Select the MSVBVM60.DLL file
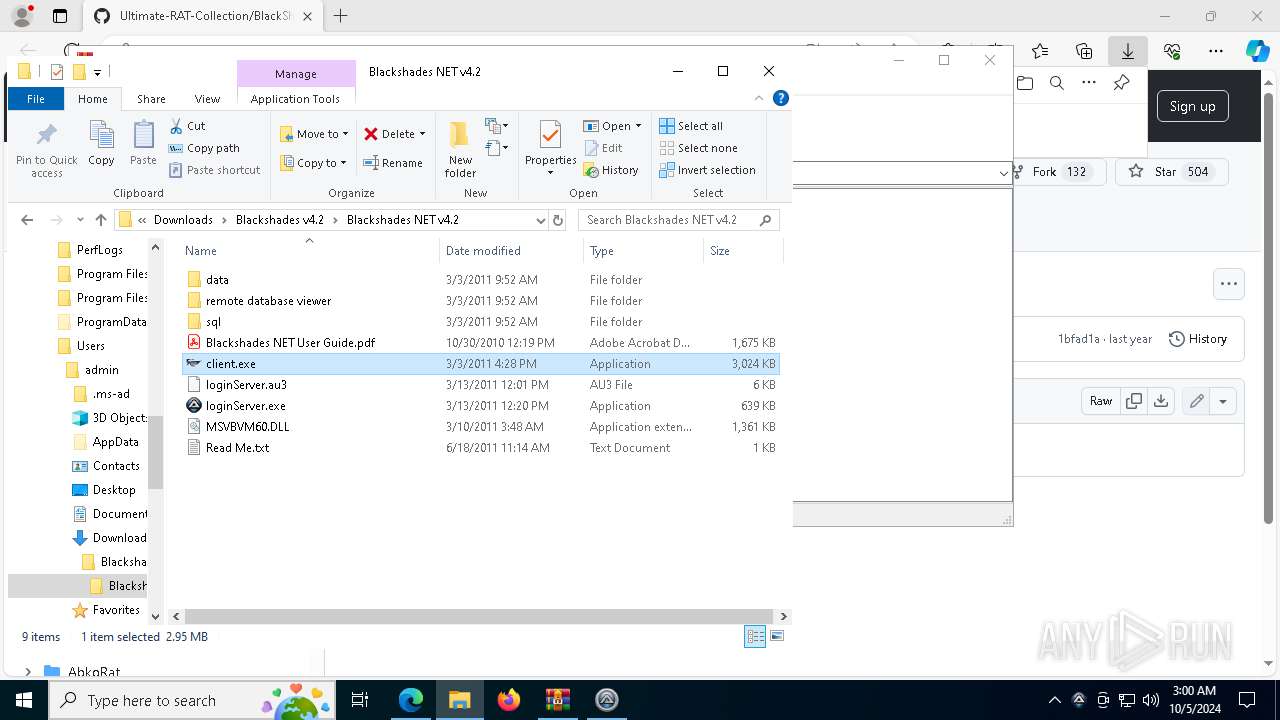This screenshot has height=720, width=1280. pyautogui.click(x=480, y=427)
